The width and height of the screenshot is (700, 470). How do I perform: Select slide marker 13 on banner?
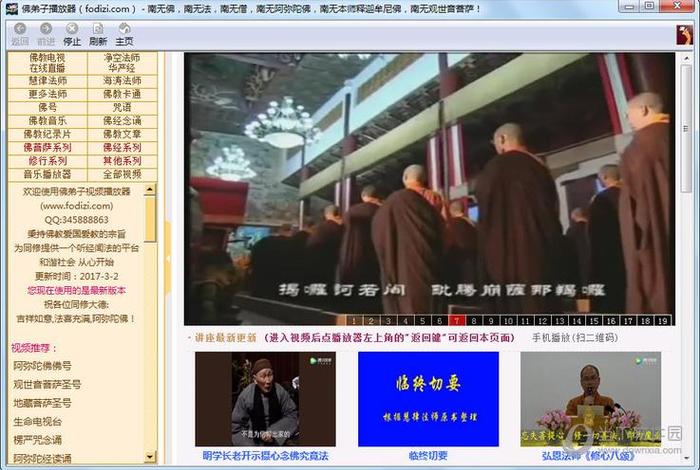tap(559, 320)
